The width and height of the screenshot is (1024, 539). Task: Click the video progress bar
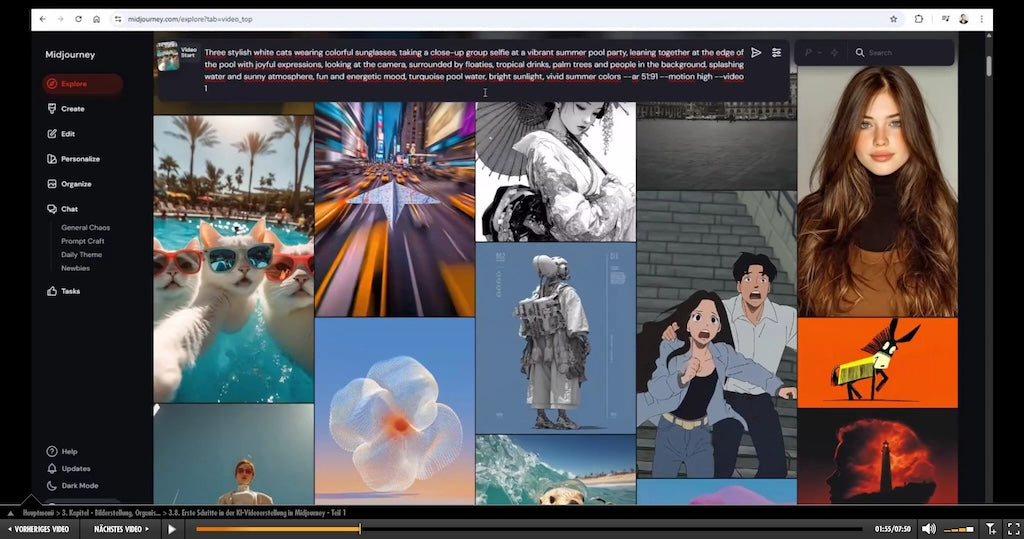[x=528, y=528]
